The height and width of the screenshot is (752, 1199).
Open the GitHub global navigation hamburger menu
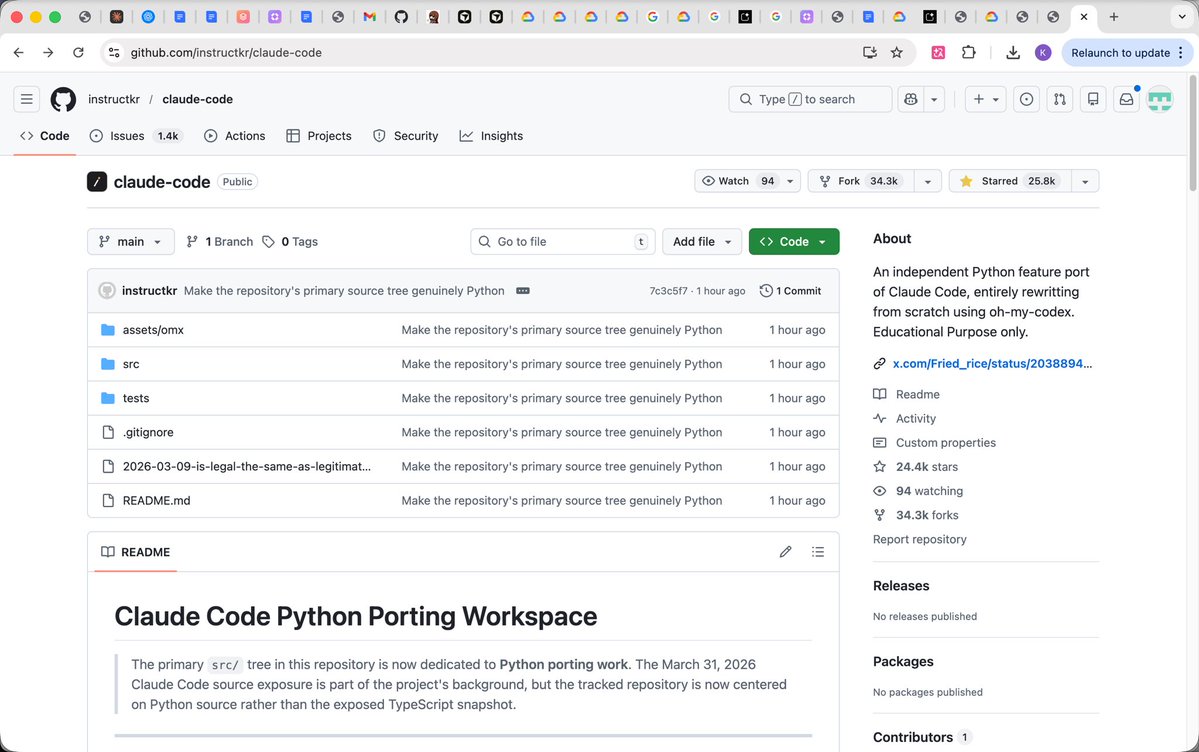tap(27, 99)
